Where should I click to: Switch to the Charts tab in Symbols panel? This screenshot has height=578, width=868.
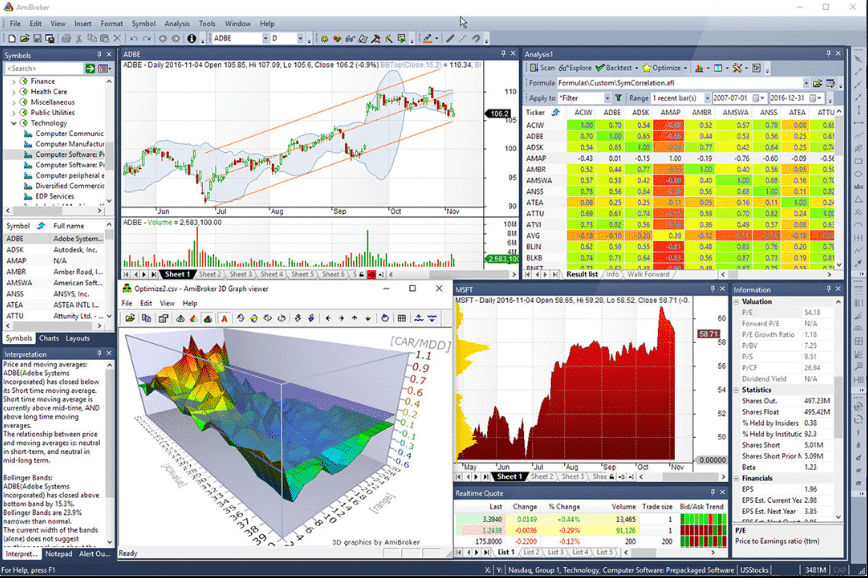pyautogui.click(x=49, y=338)
